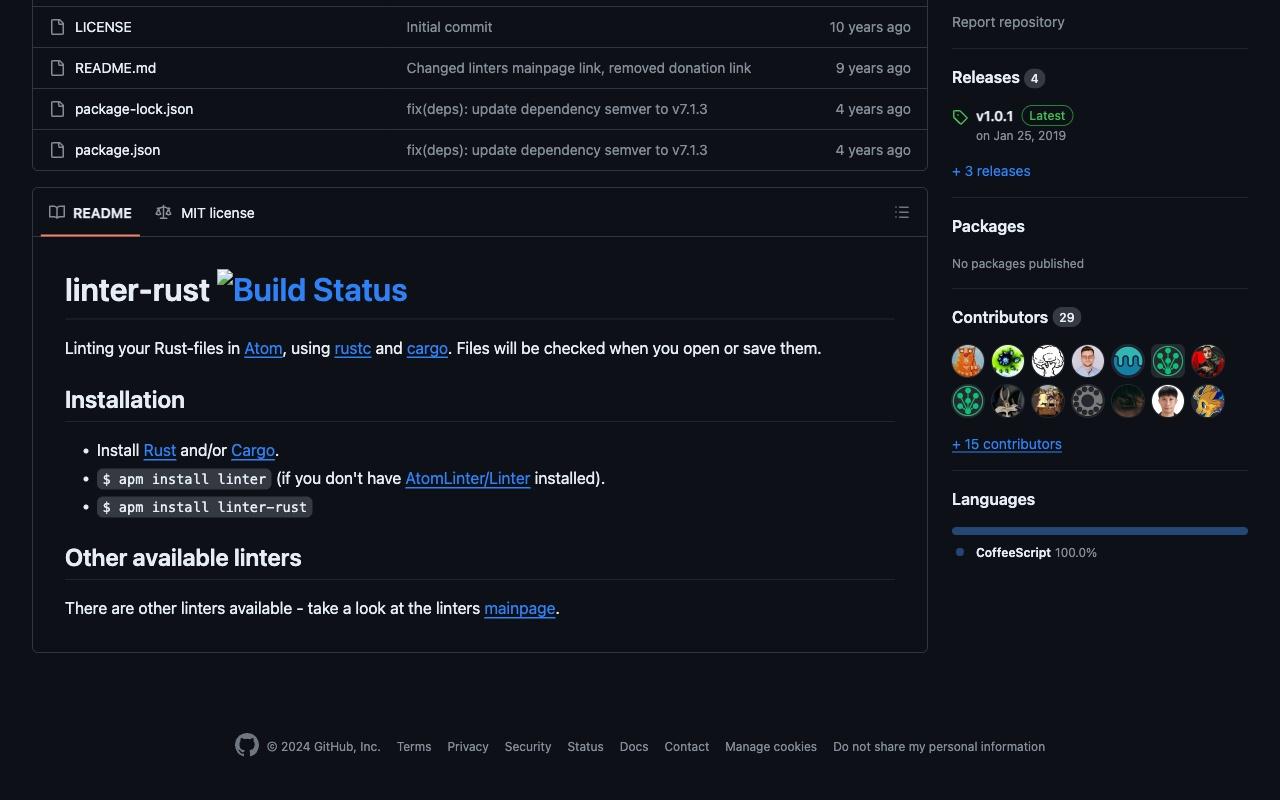Screen dimensions: 1280x800
Task: Open the 'Initial commit' commit message
Action: coord(449,27)
